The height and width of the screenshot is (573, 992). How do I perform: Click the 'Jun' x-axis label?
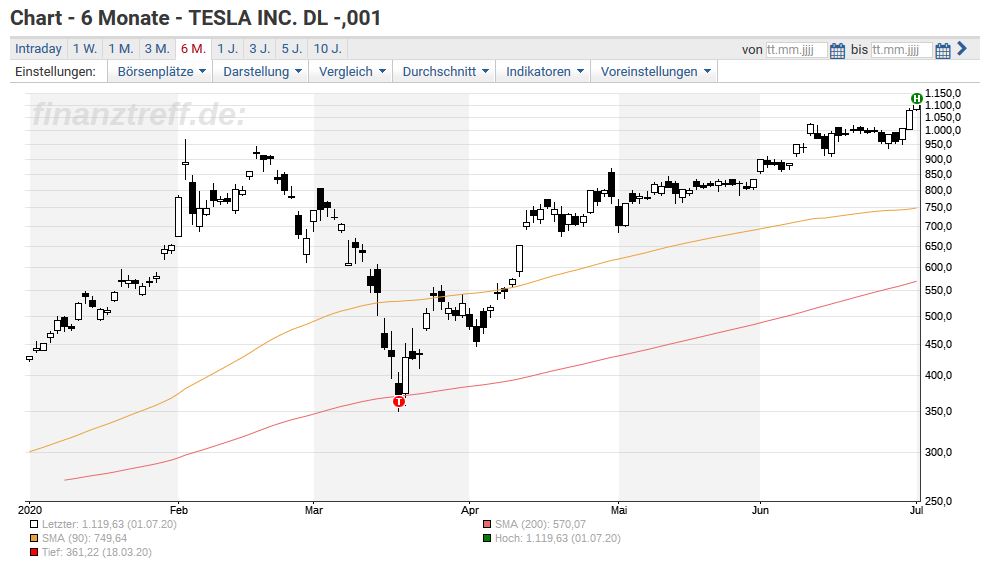tap(760, 510)
